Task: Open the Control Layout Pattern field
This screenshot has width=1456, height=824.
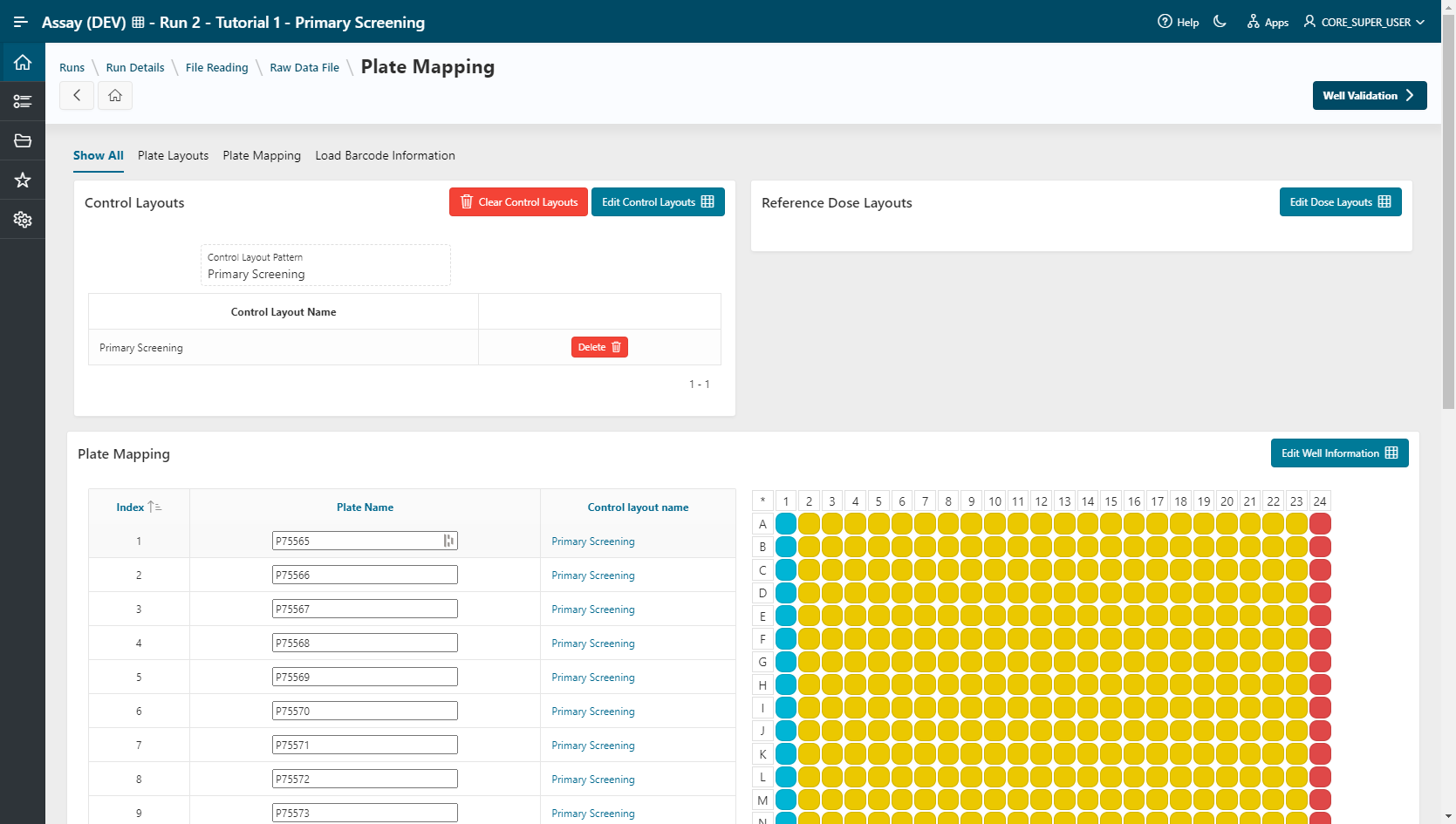Action: click(x=325, y=265)
